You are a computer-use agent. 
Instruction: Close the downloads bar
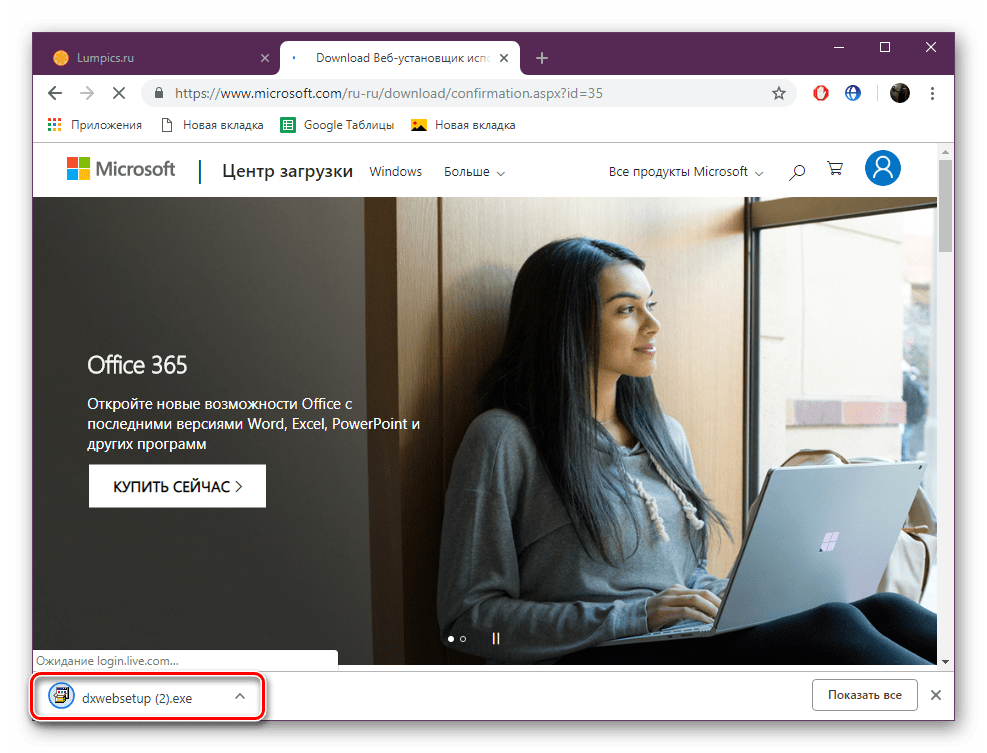(936, 695)
